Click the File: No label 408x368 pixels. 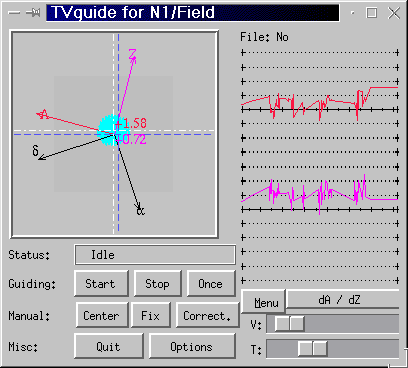coord(264,37)
